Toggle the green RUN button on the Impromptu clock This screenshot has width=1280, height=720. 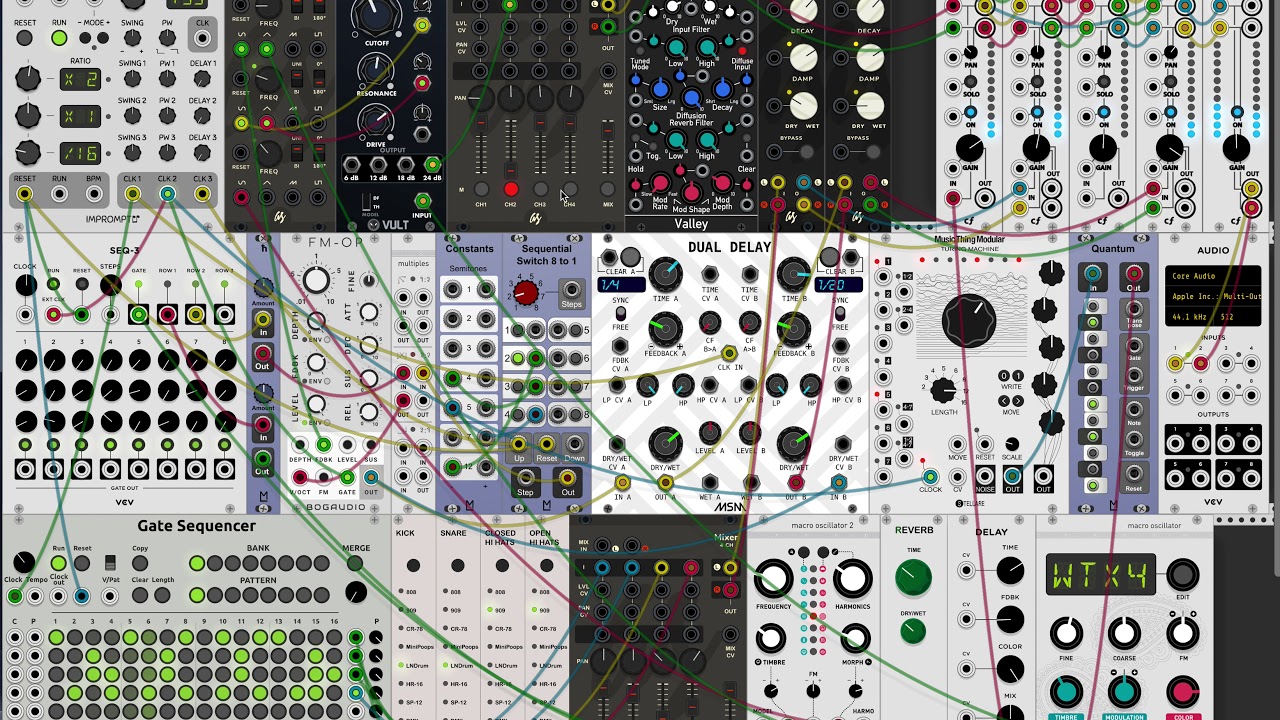(x=59, y=39)
